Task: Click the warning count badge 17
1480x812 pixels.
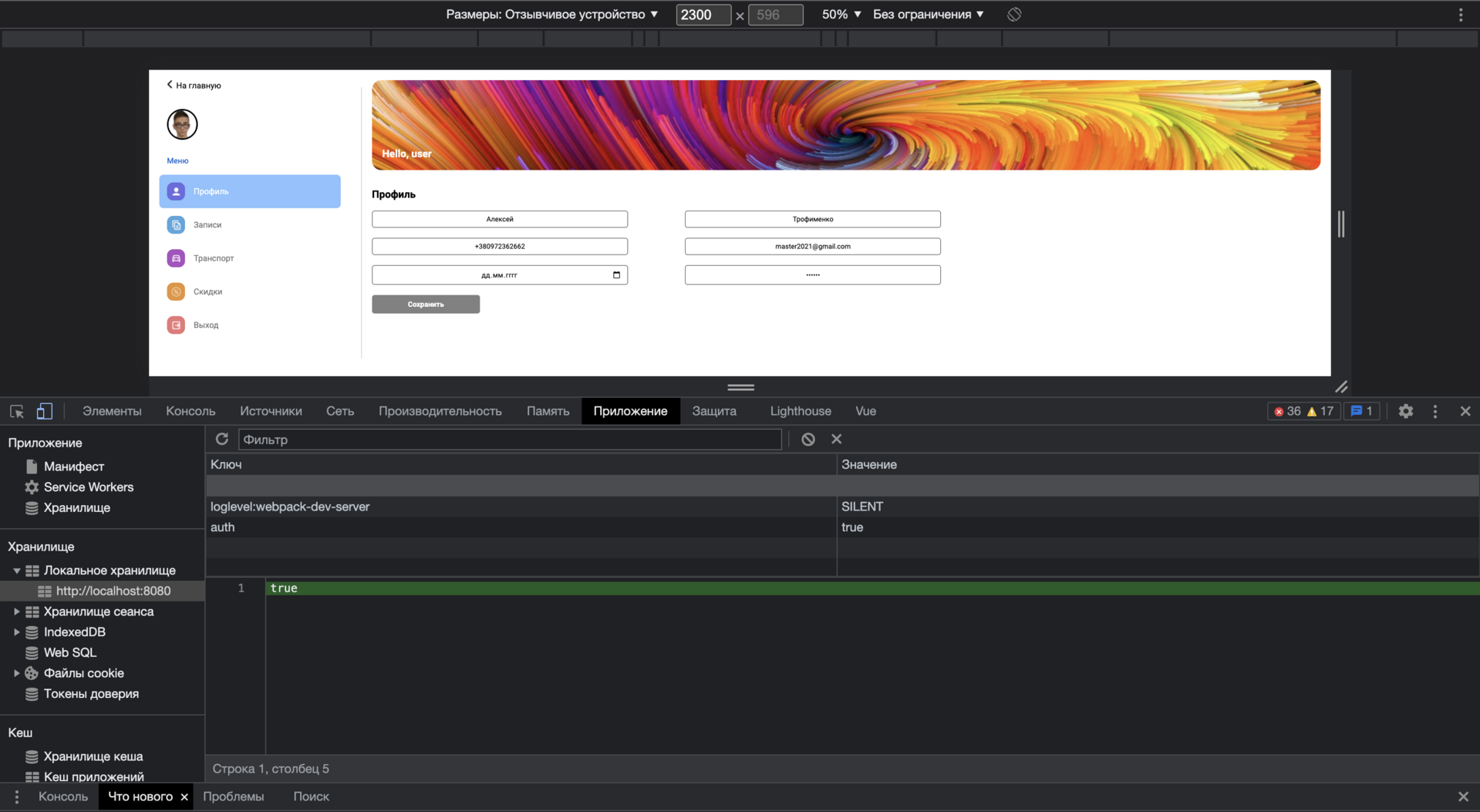Action: click(x=1320, y=412)
